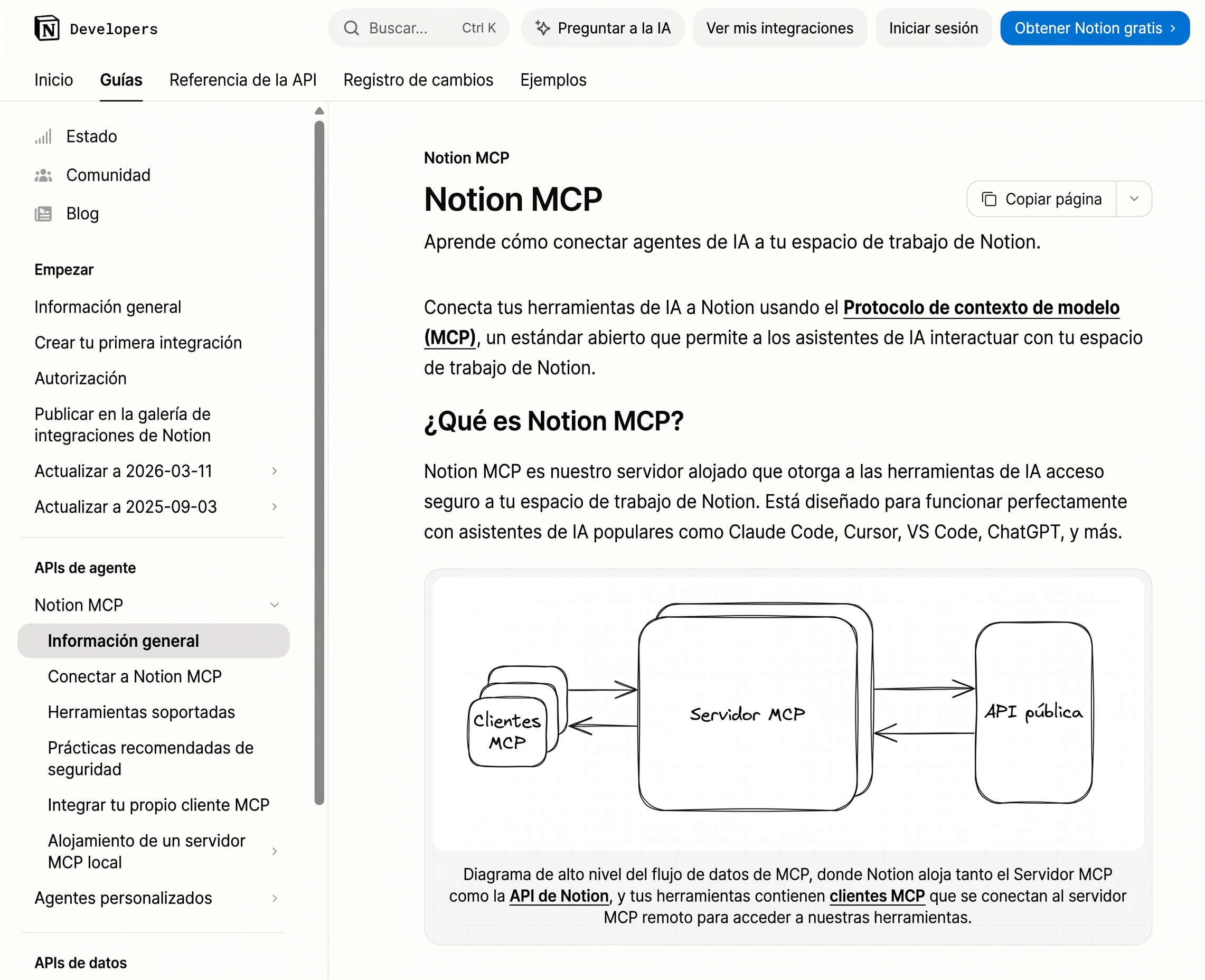Open the clientes MCP link
This screenshot has height=980, width=1205.
877,896
